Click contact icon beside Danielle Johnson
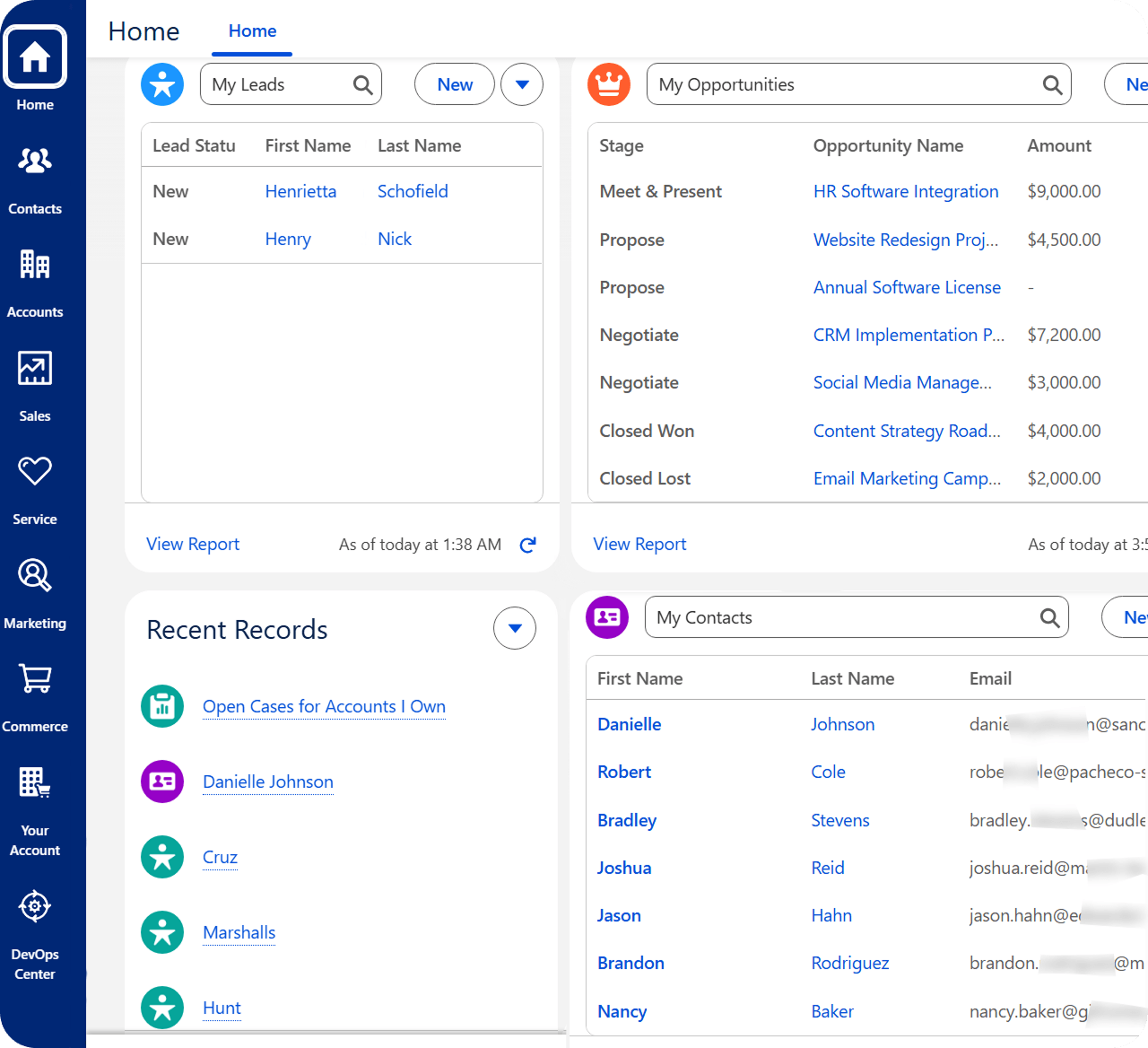Viewport: 1148px width, 1048px height. click(162, 782)
